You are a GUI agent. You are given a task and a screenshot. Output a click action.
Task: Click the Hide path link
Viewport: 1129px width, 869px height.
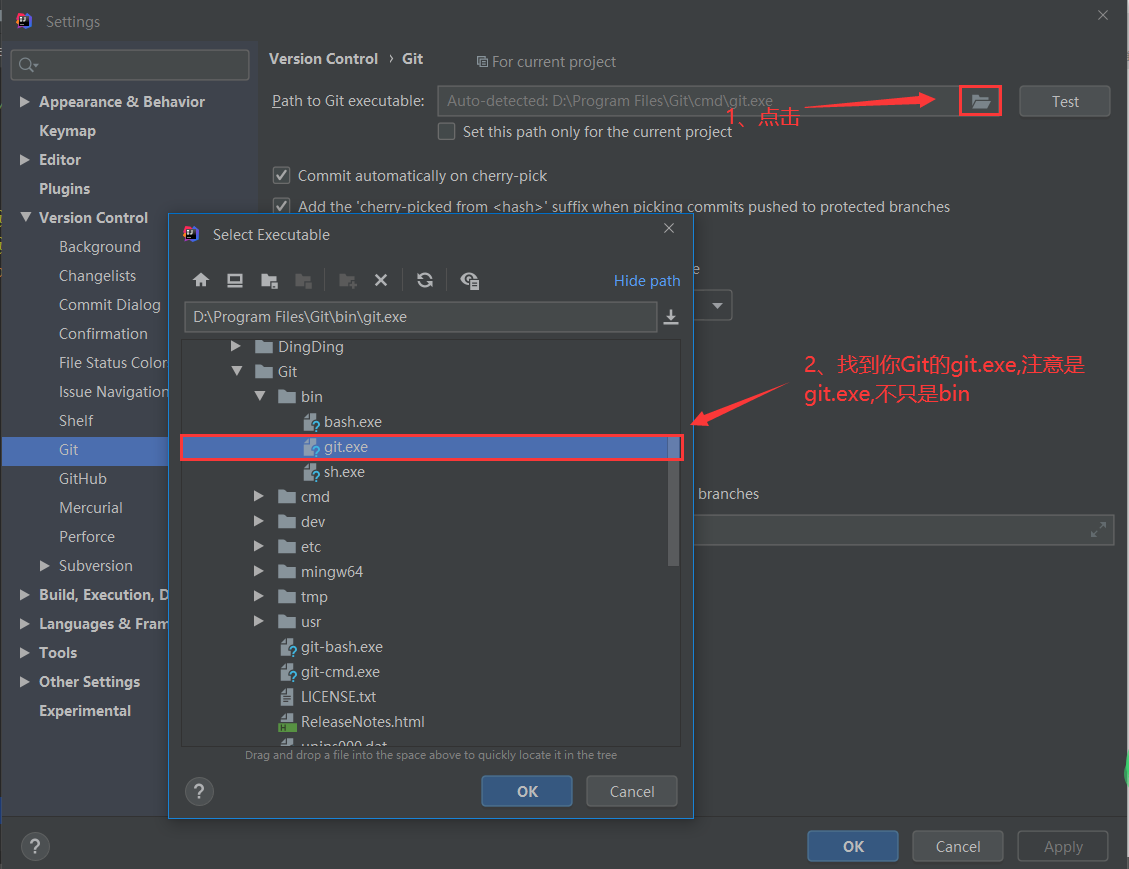(x=647, y=281)
